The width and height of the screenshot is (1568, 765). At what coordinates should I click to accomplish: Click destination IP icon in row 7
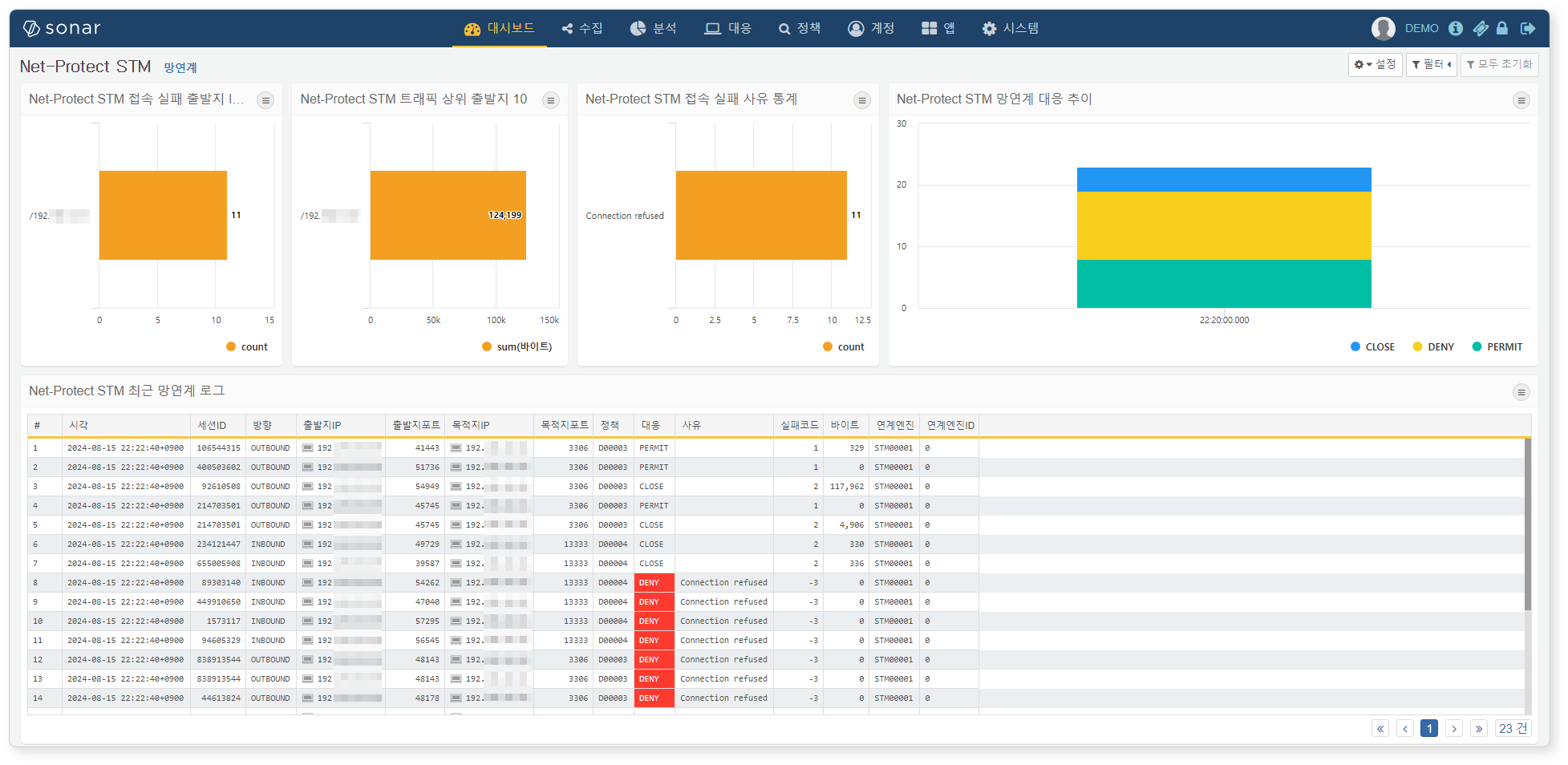[456, 564]
